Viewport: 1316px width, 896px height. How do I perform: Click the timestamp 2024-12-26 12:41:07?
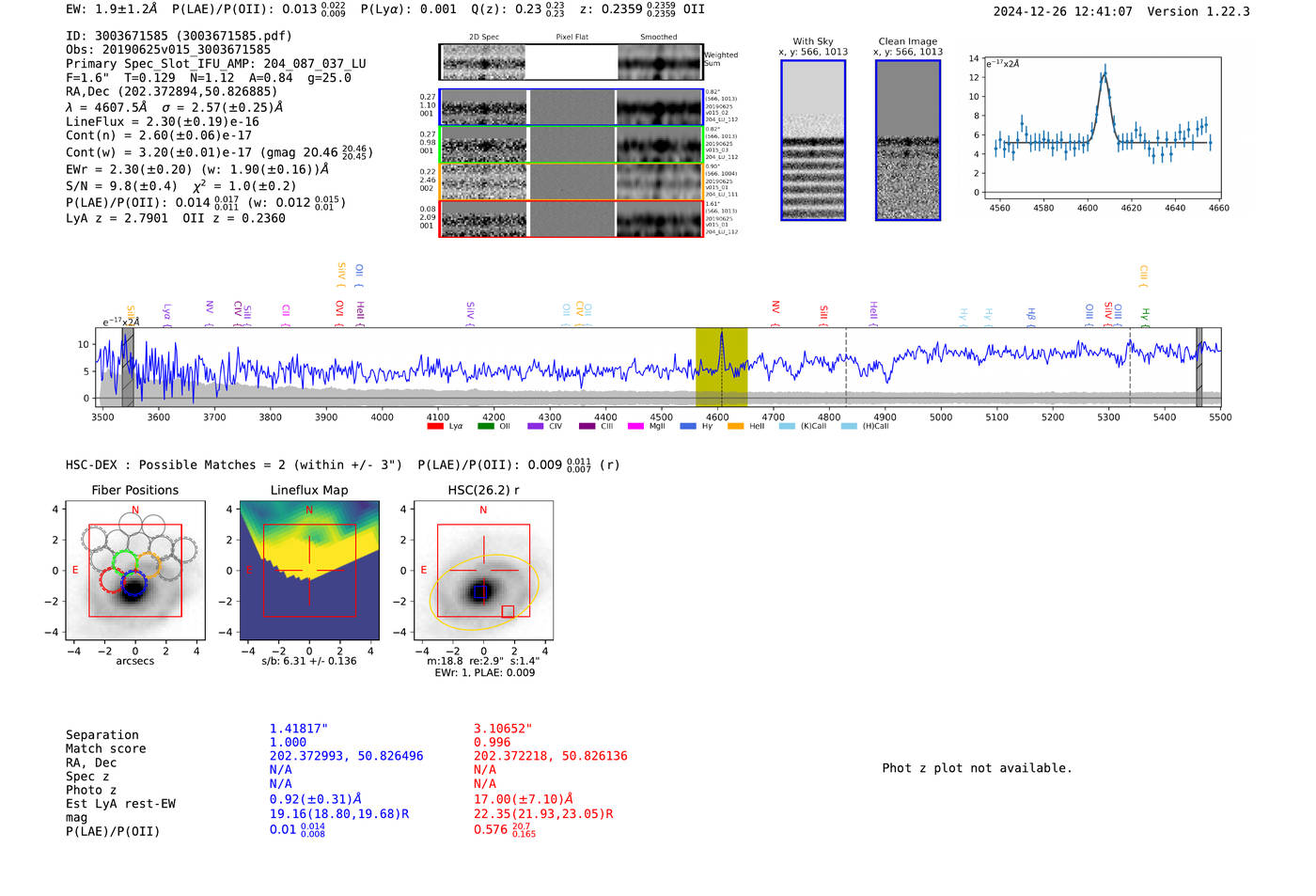click(1063, 11)
